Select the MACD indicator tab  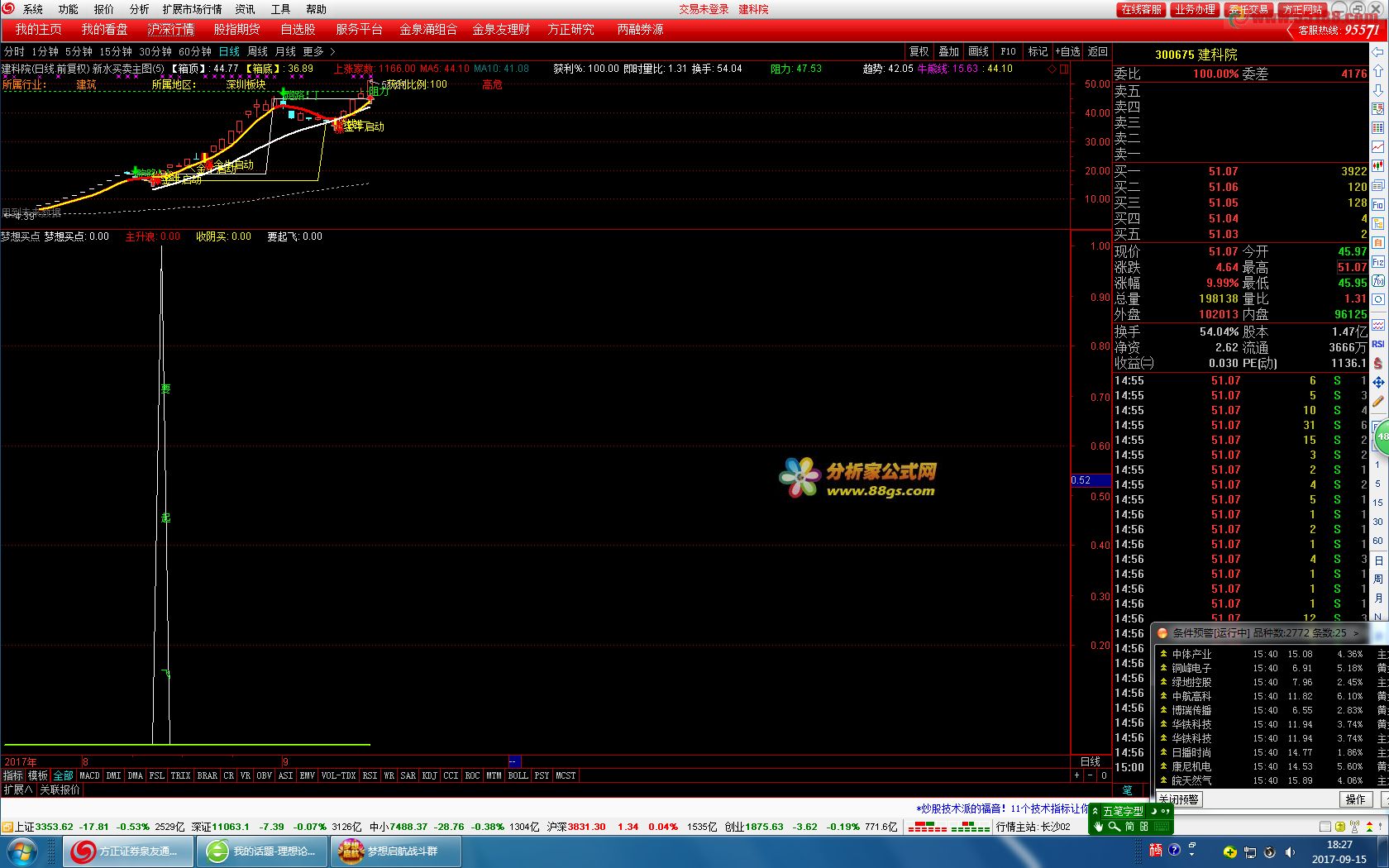[x=89, y=775]
